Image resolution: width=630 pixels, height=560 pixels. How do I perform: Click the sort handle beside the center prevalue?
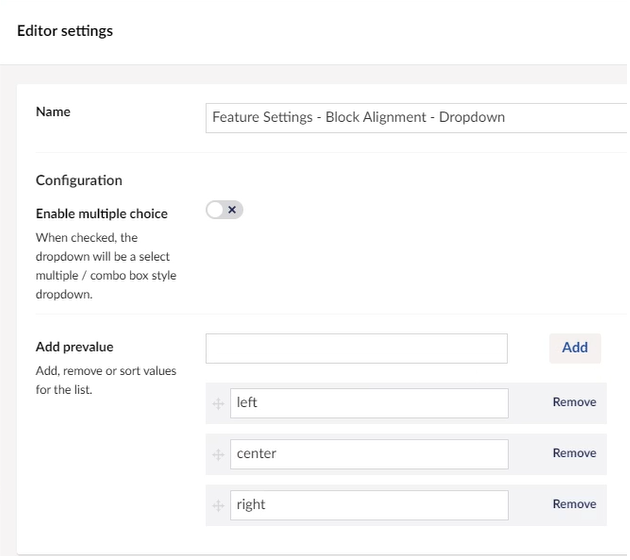click(x=219, y=454)
